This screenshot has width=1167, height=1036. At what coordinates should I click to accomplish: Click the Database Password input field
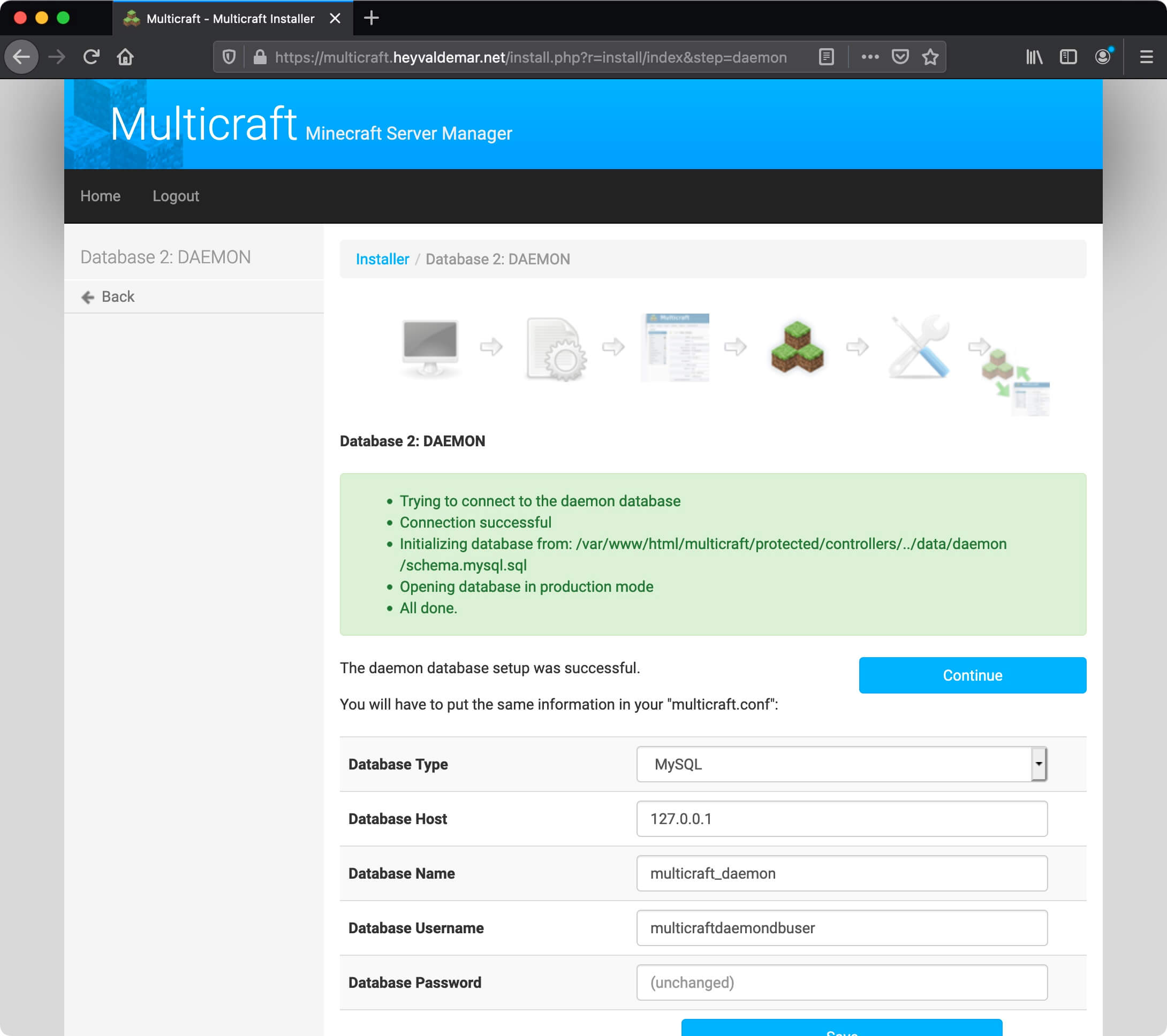click(841, 982)
